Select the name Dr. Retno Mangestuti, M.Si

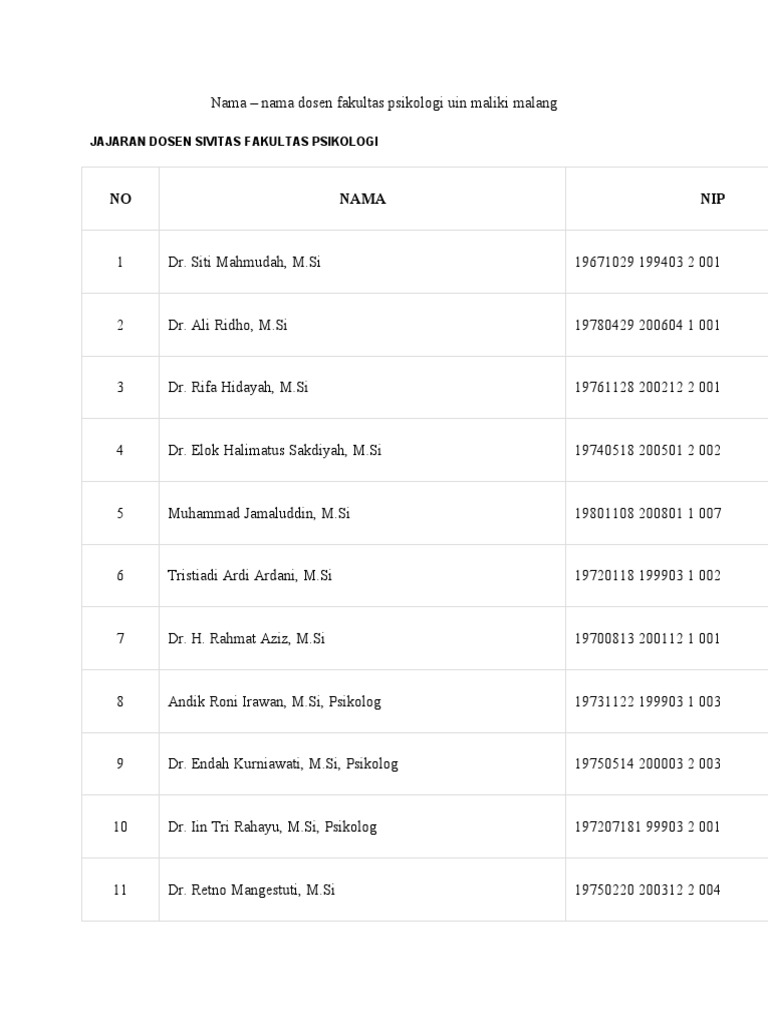click(x=251, y=890)
